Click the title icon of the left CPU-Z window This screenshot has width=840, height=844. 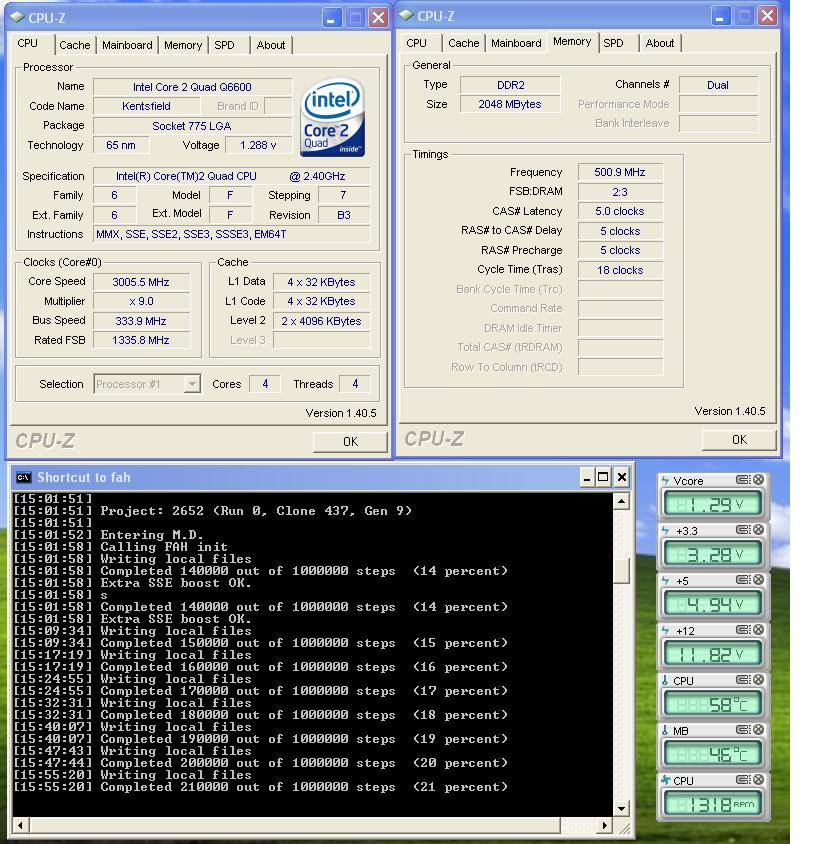coord(17,17)
